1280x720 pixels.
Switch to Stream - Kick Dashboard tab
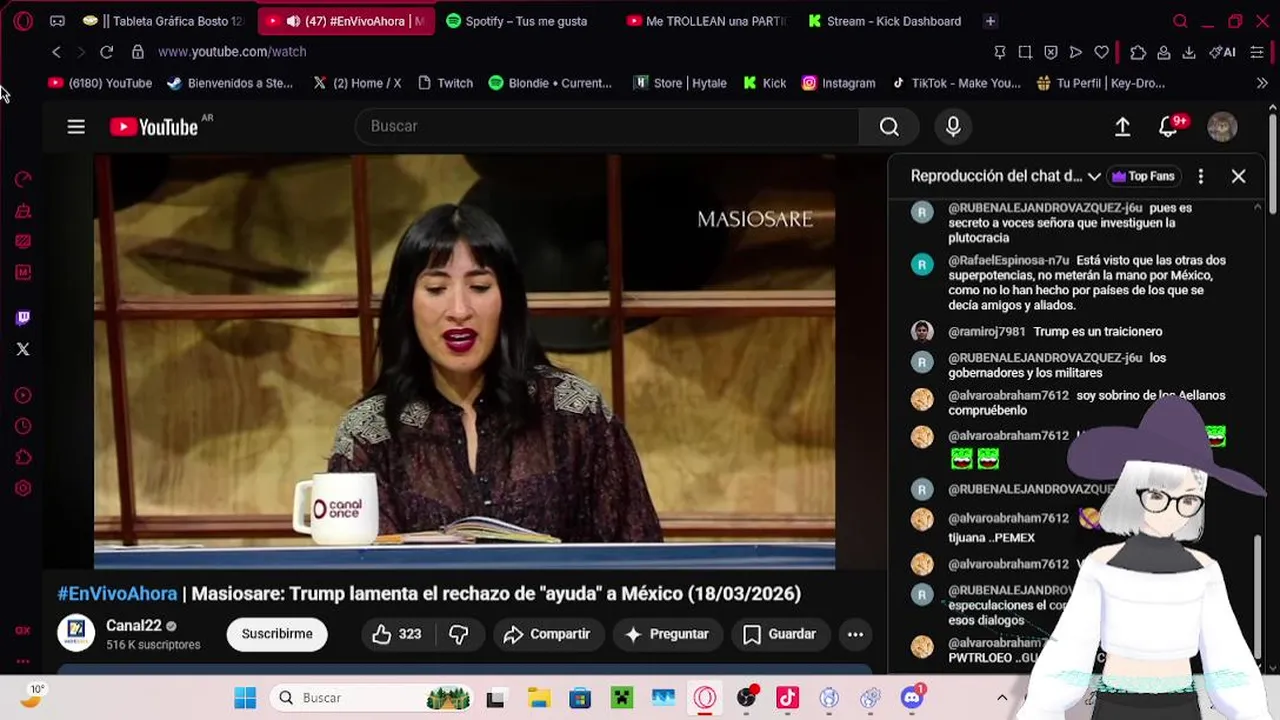point(884,21)
